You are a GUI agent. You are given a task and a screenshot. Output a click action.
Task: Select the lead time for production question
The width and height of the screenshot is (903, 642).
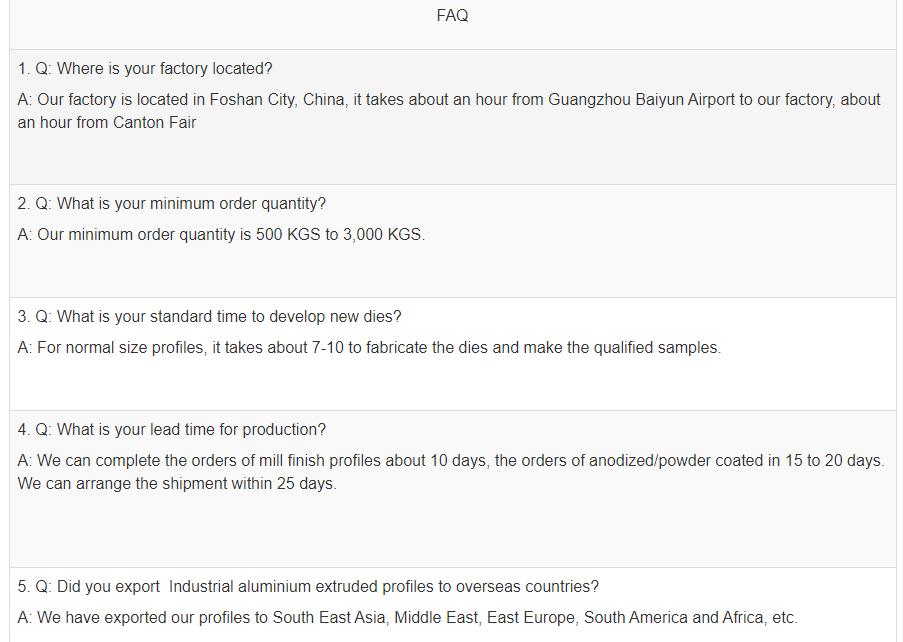click(172, 430)
